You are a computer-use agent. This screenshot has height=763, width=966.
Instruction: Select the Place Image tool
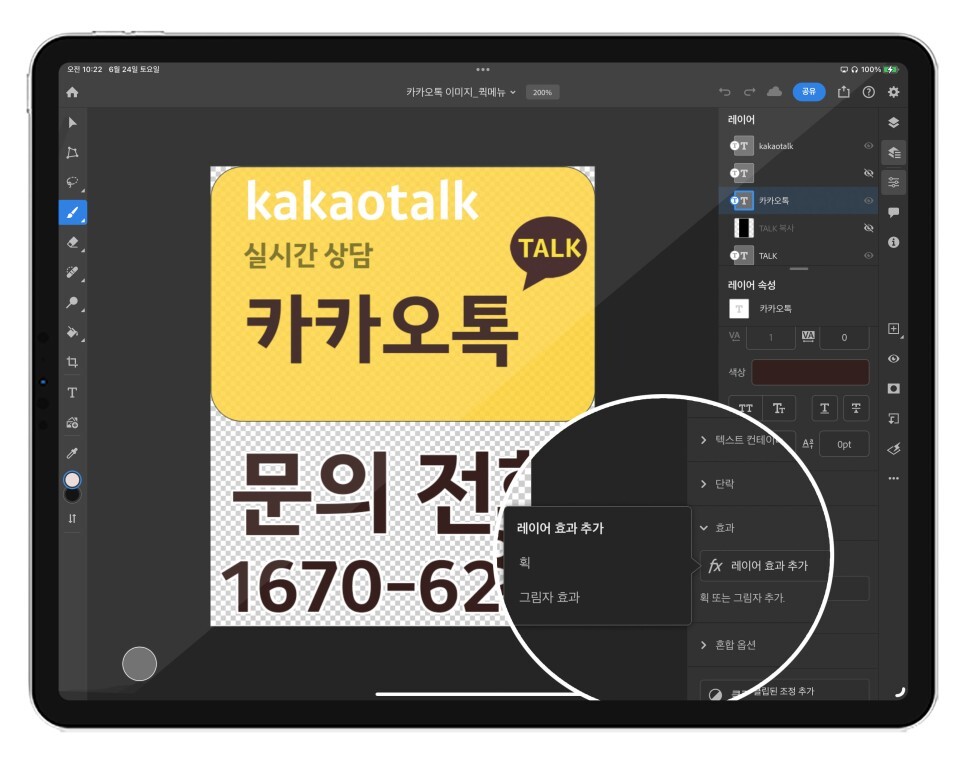72,423
